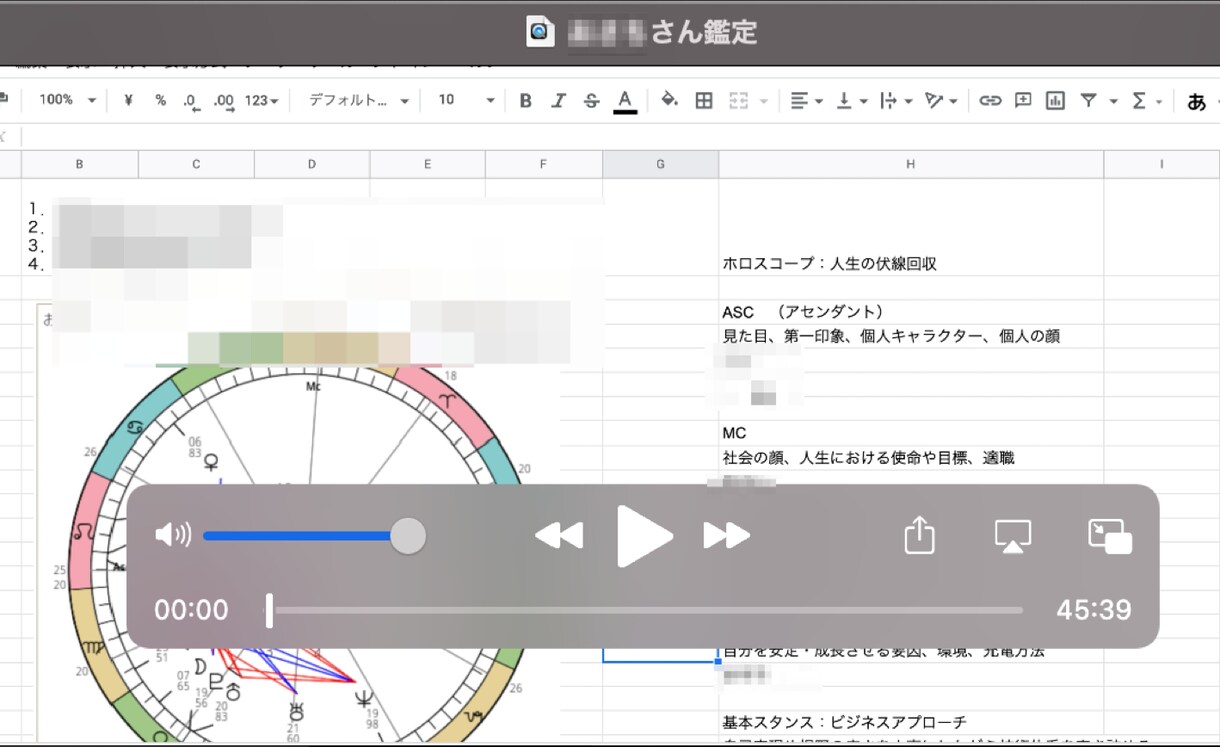Apply yen currency format

click(128, 100)
